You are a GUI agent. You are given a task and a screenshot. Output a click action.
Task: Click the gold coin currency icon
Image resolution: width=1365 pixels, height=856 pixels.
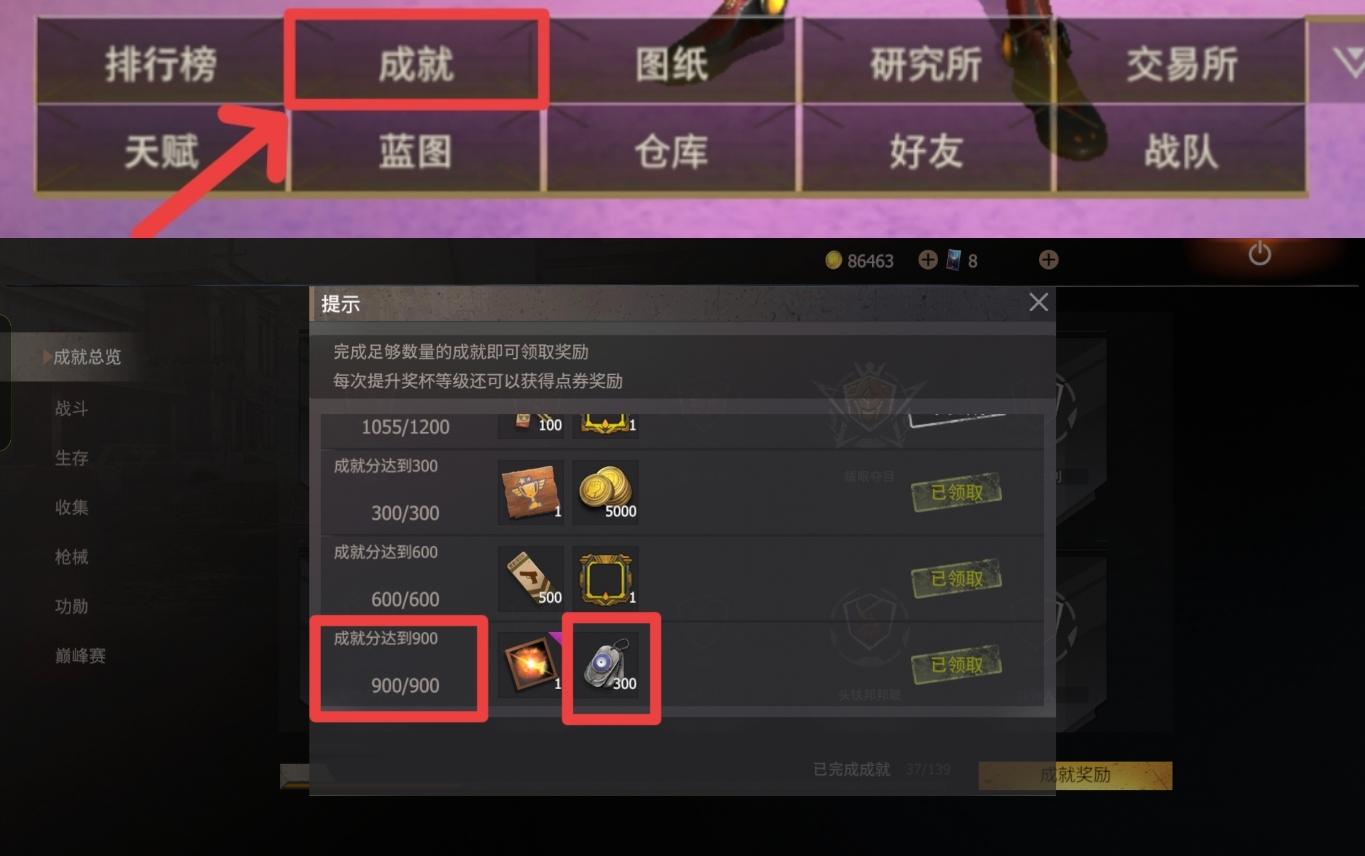[834, 260]
